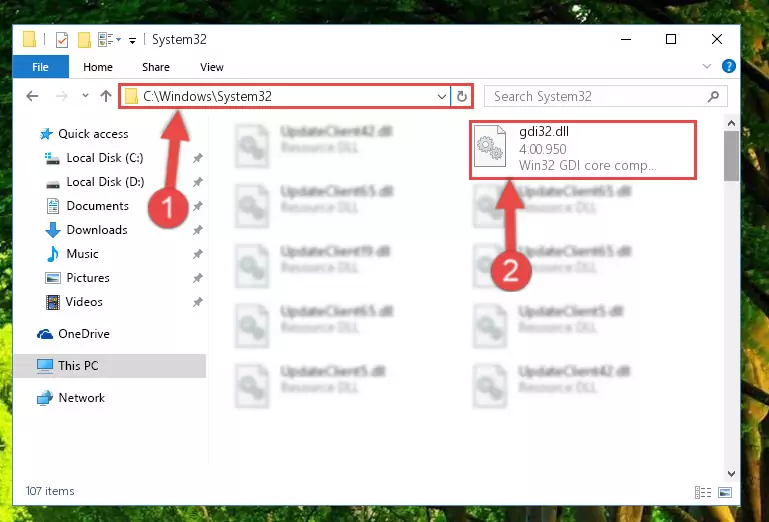Open Local Disk (C:) in sidebar
769x522 pixels.
105,157
